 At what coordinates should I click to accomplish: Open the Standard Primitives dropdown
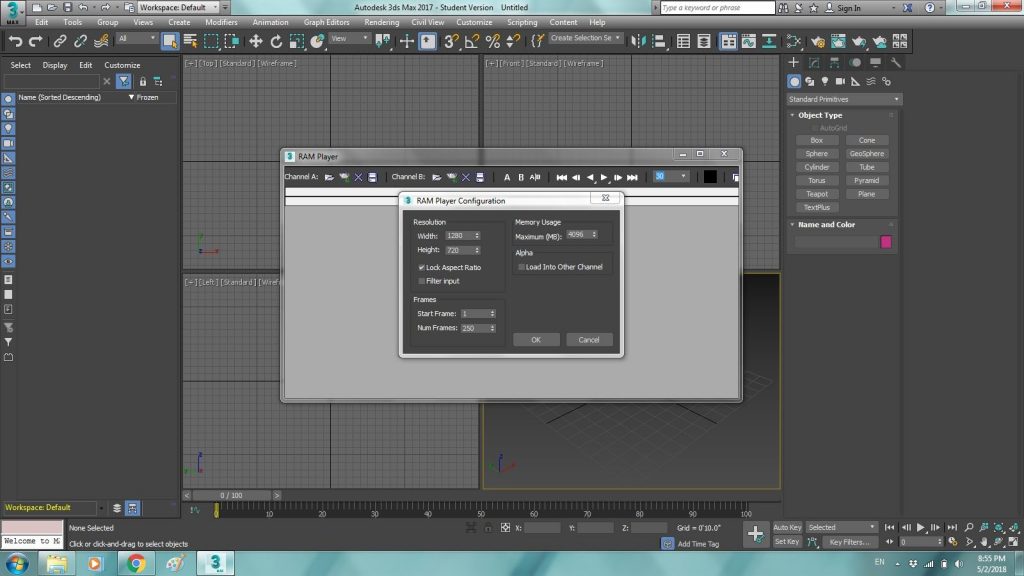(x=844, y=99)
